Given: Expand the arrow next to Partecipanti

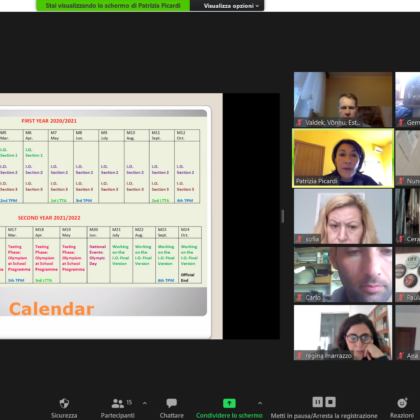Looking at the screenshot, I should [145, 403].
